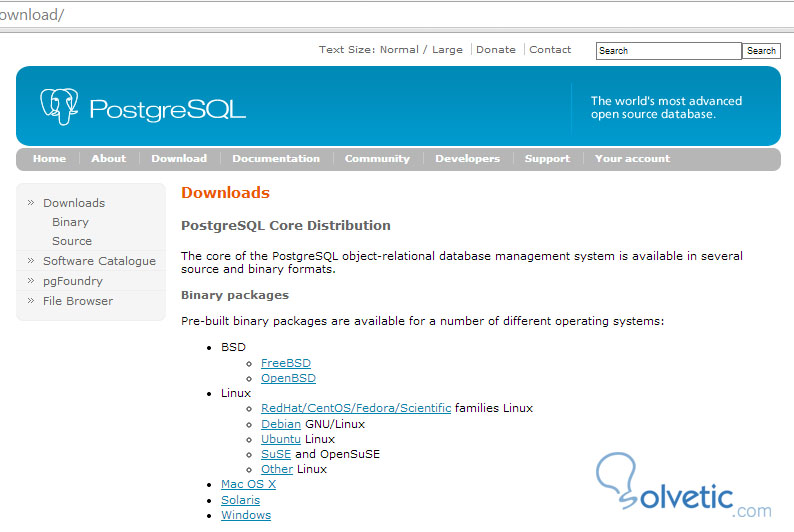The width and height of the screenshot is (794, 532).
Task: Click the 'Downloads' page heading
Action: pyautogui.click(x=225, y=193)
